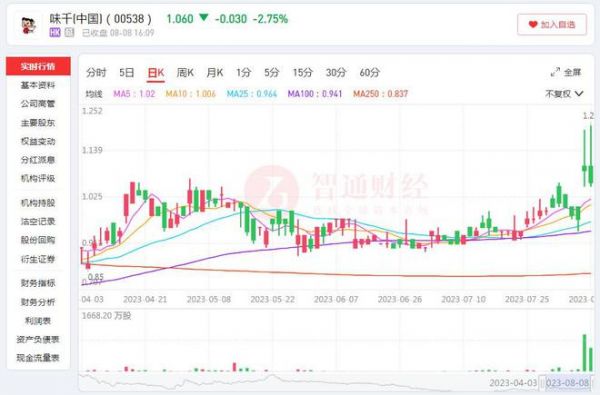
Task: Click the 加入自选 button
Action: pyautogui.click(x=552, y=24)
